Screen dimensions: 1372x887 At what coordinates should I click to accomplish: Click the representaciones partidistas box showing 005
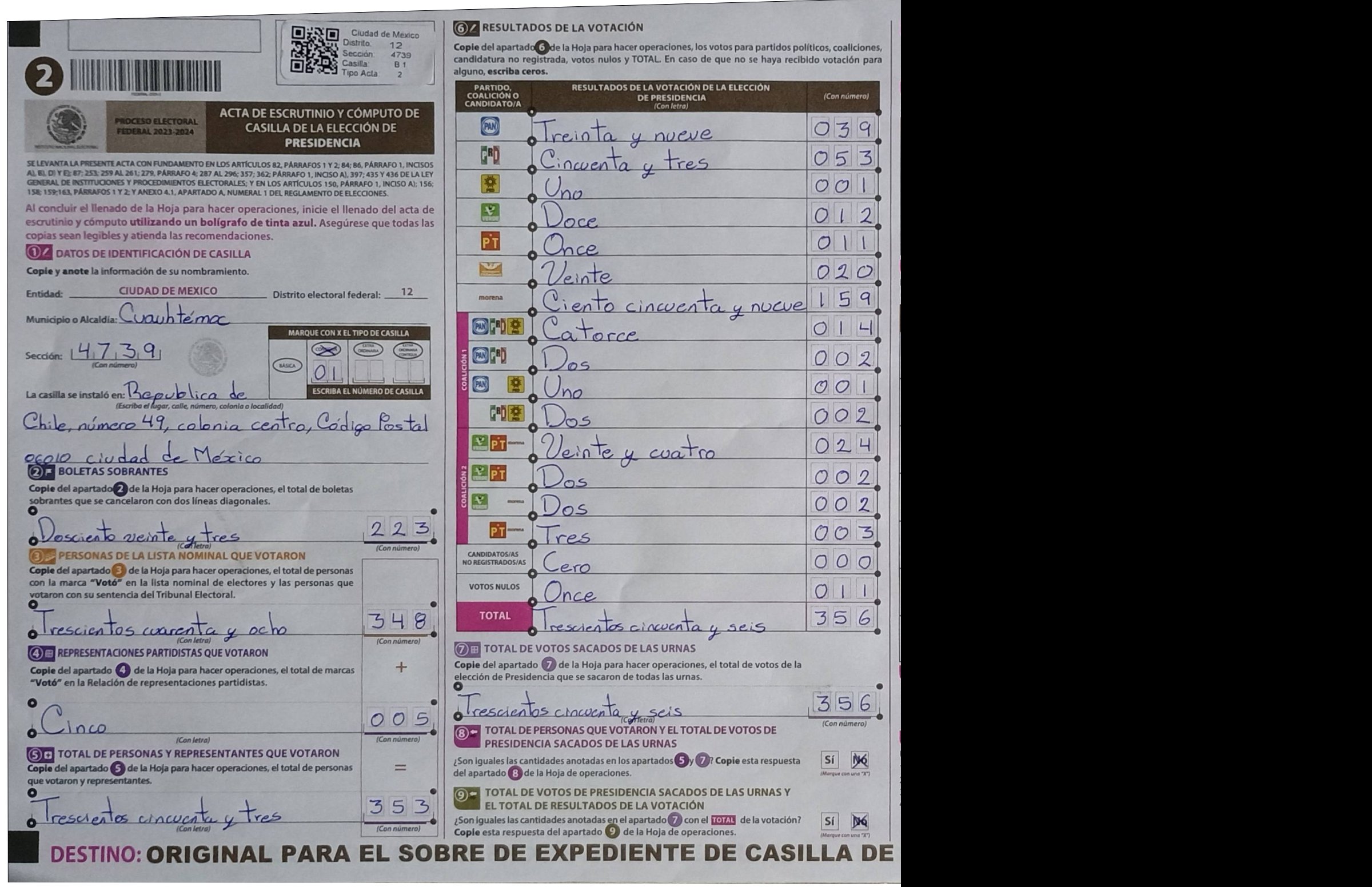pos(398,720)
